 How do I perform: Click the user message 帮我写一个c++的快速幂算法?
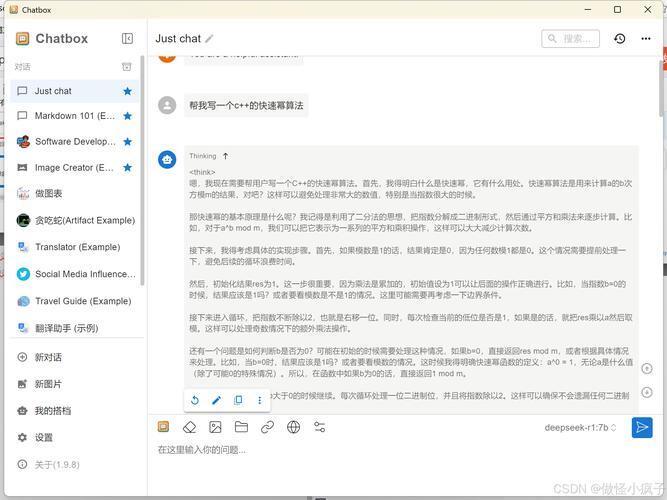pyautogui.click(x=246, y=106)
